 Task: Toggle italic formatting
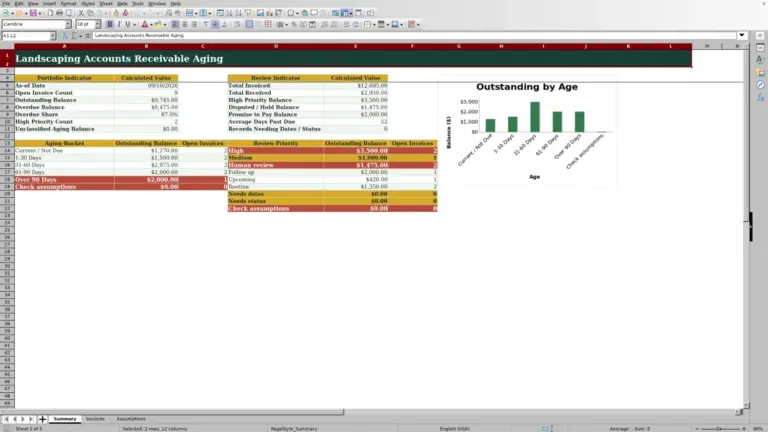click(x=119, y=24)
